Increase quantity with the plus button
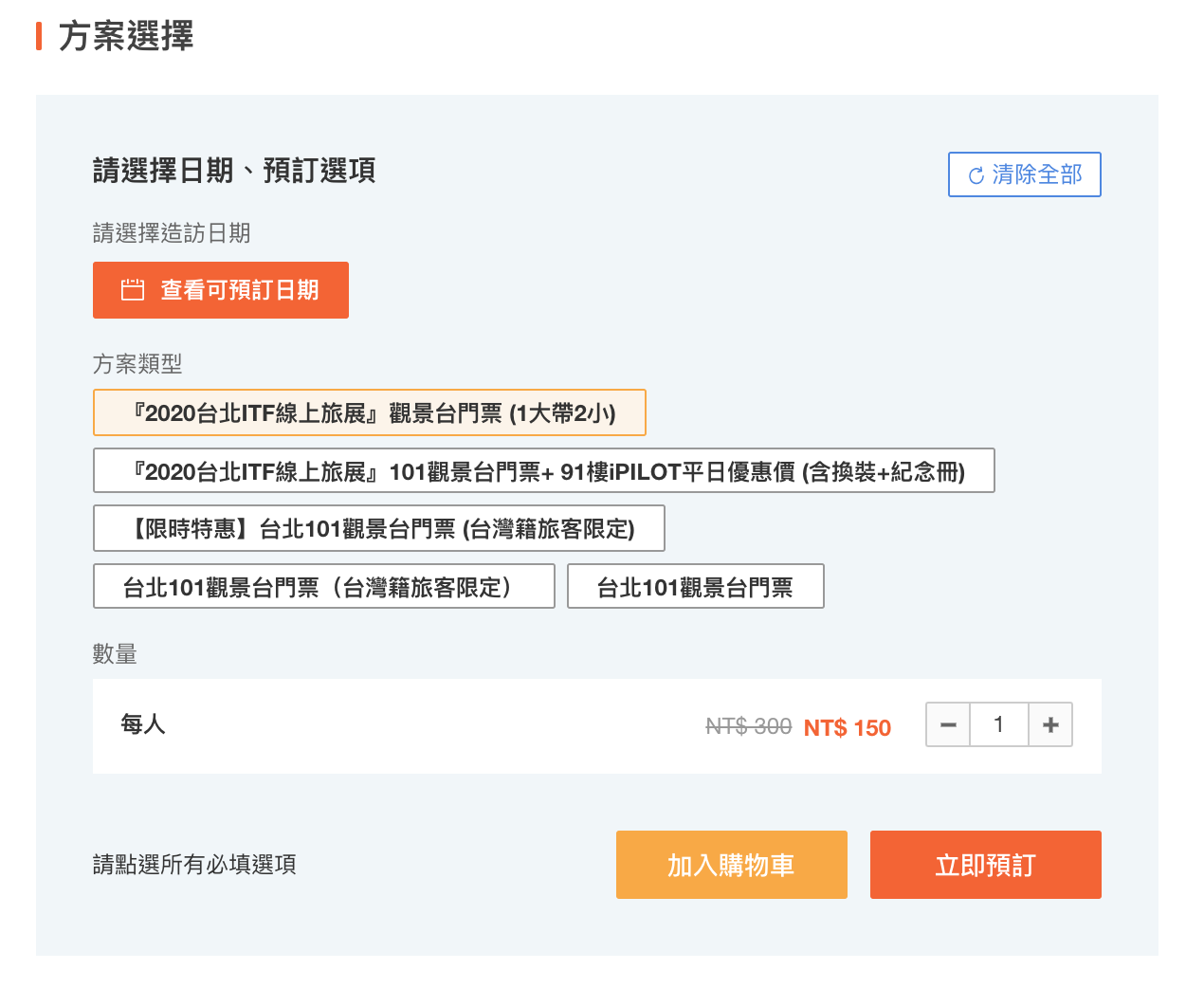The width and height of the screenshot is (1204, 988). [1050, 724]
